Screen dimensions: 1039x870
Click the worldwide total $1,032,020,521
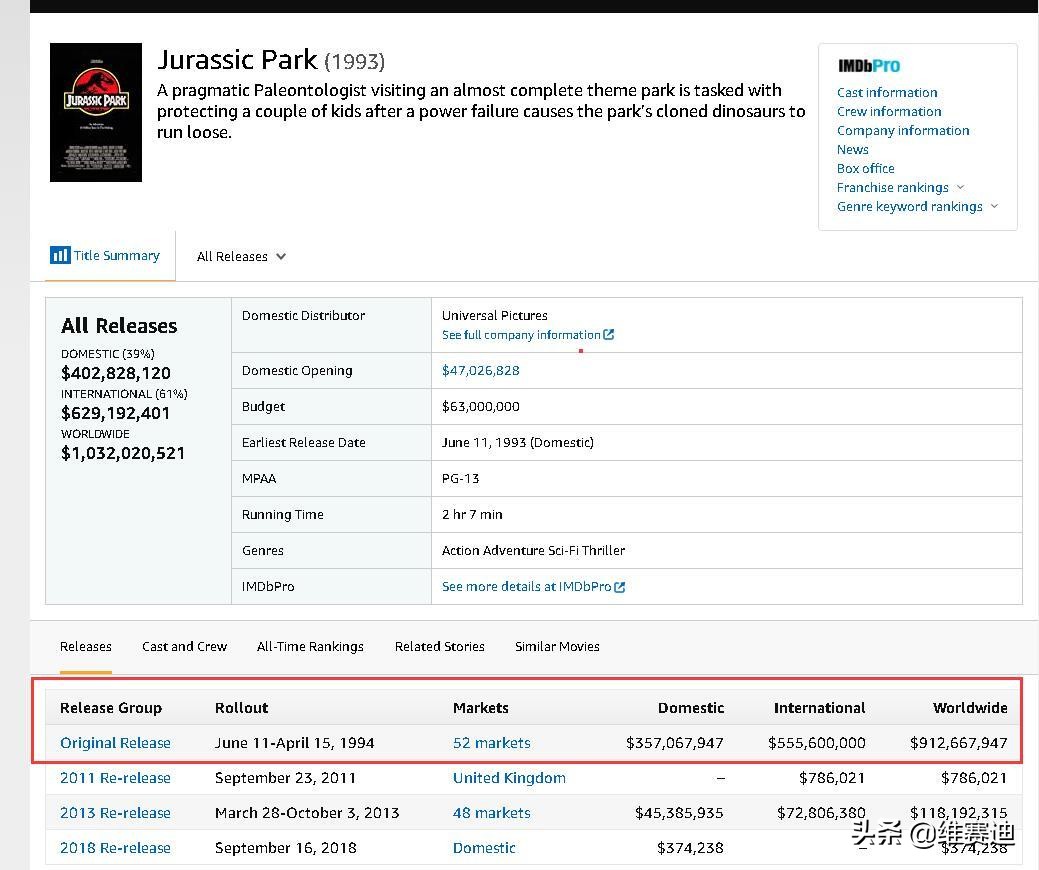pos(123,453)
